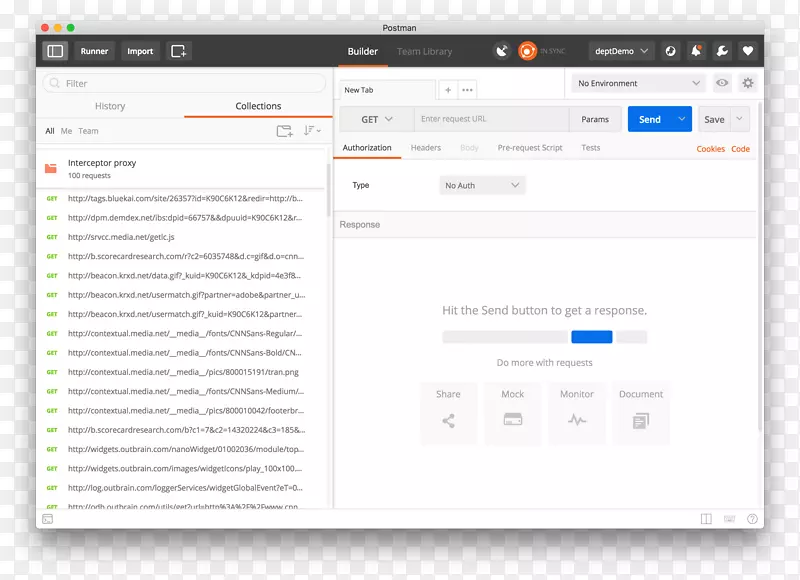The width and height of the screenshot is (800, 580).
Task: Toggle the sidebar panel icon
Action: (x=55, y=51)
